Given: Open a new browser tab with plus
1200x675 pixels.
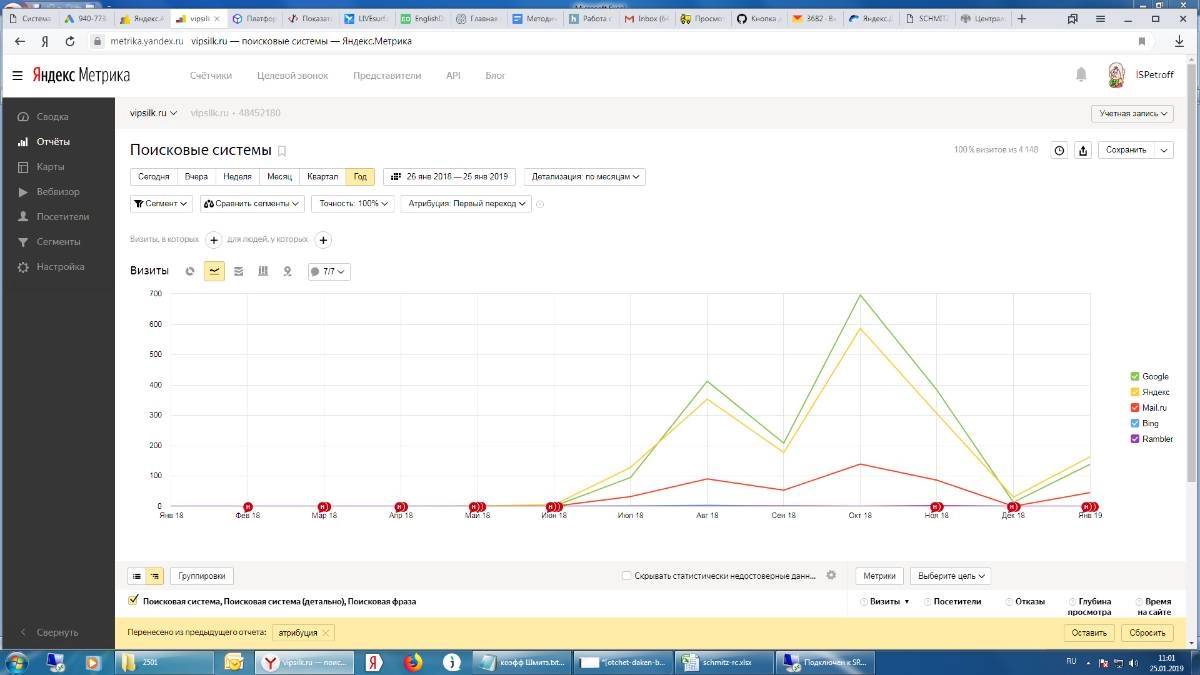Looking at the screenshot, I should point(1021,18).
